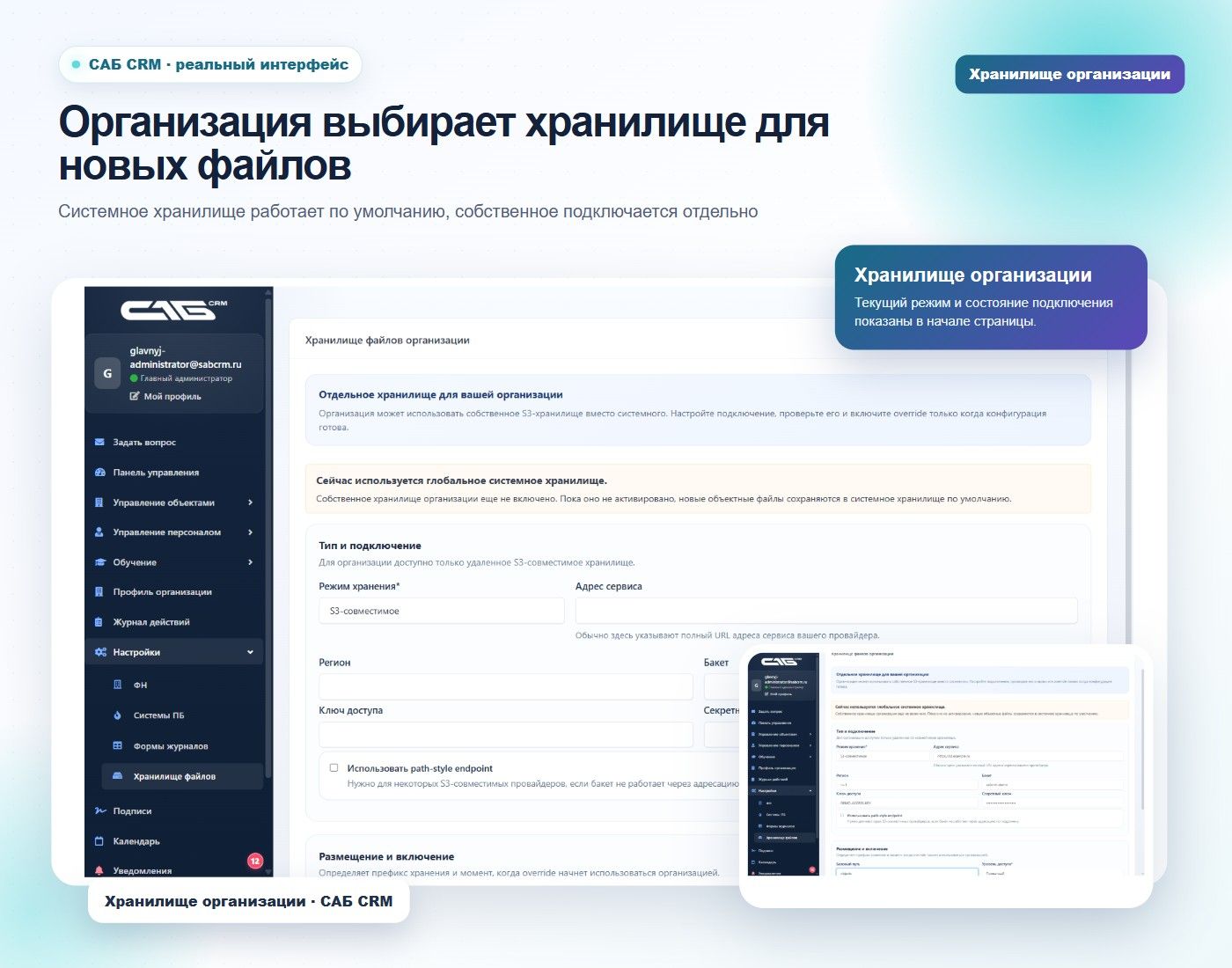Screen dimensions: 1232x968
Task: Expand the Обучение chevron
Action: click(x=250, y=562)
